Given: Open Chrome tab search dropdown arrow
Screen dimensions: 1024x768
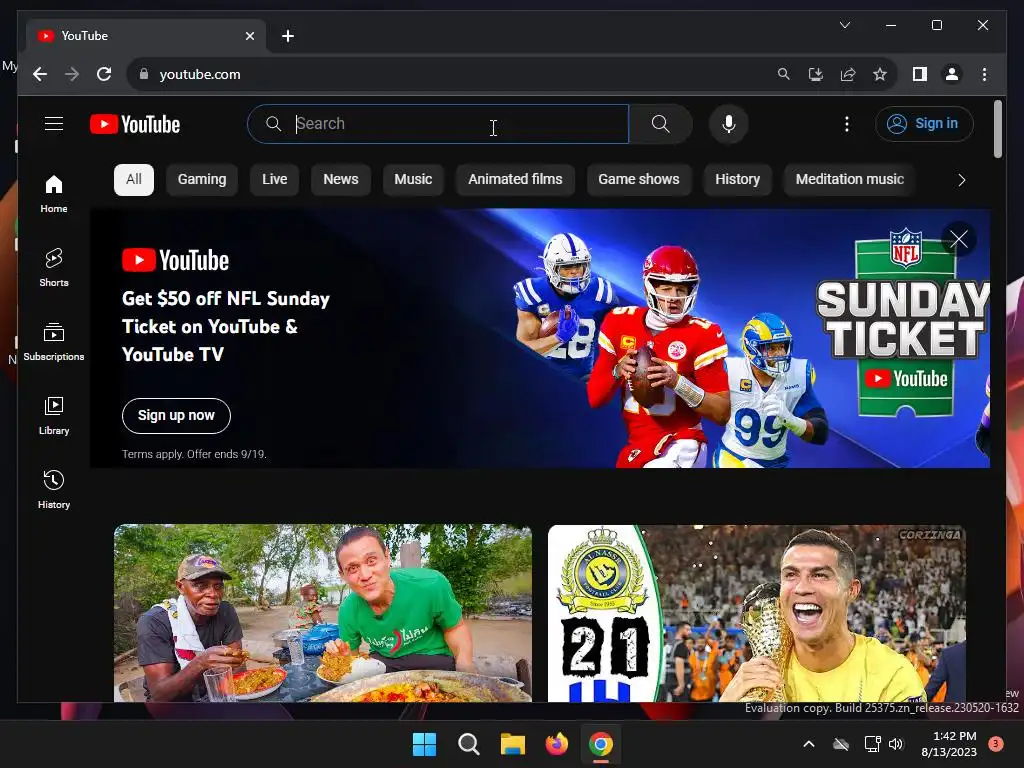Looking at the screenshot, I should pos(844,25).
